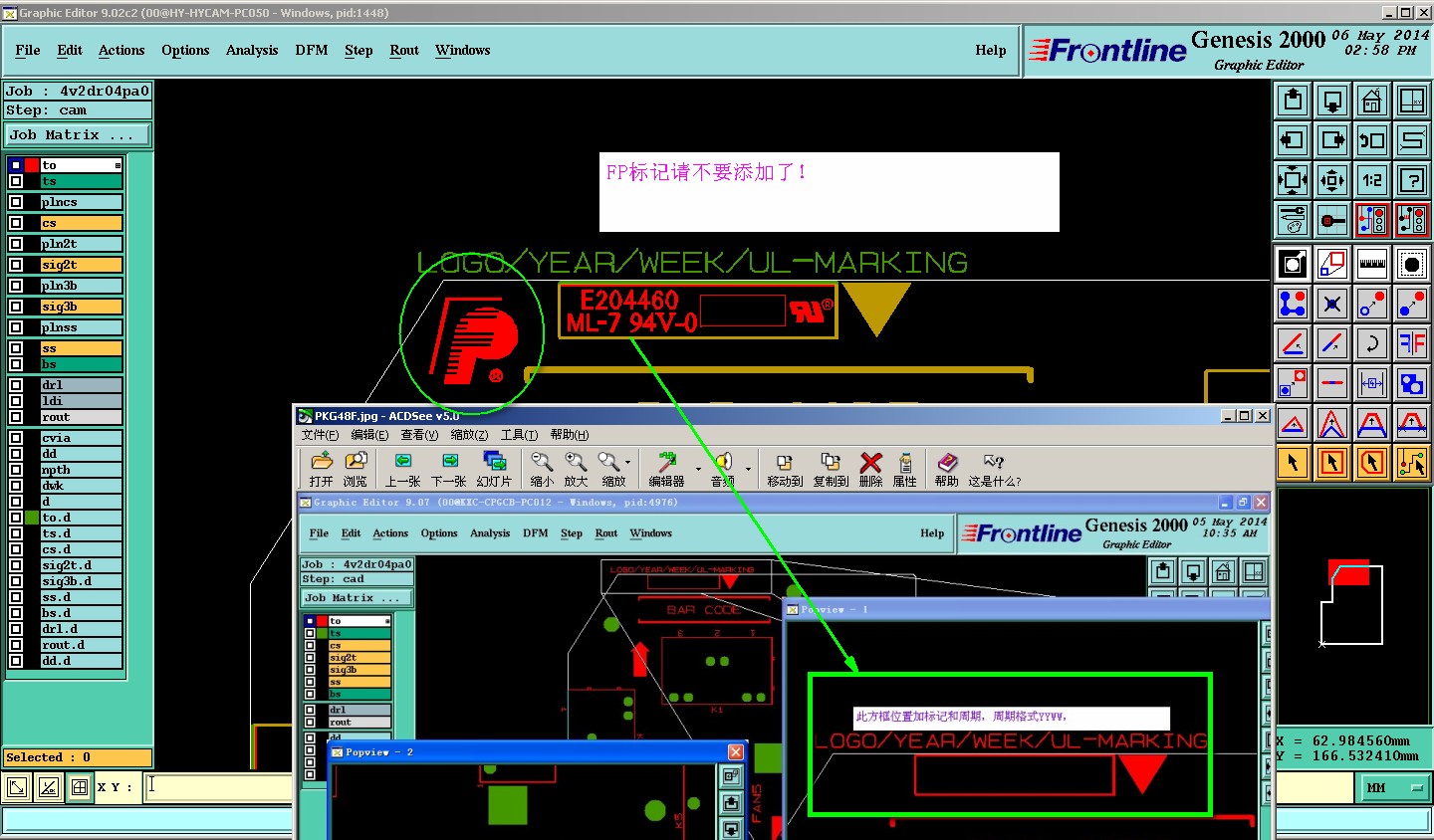
Task: Click the pan up view icon
Action: [x=1293, y=101]
